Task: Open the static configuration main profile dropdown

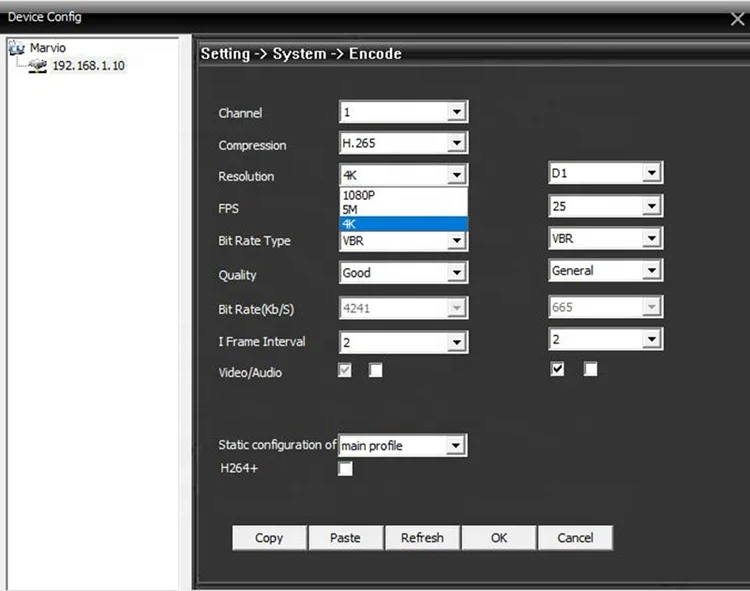Action: pos(456,446)
